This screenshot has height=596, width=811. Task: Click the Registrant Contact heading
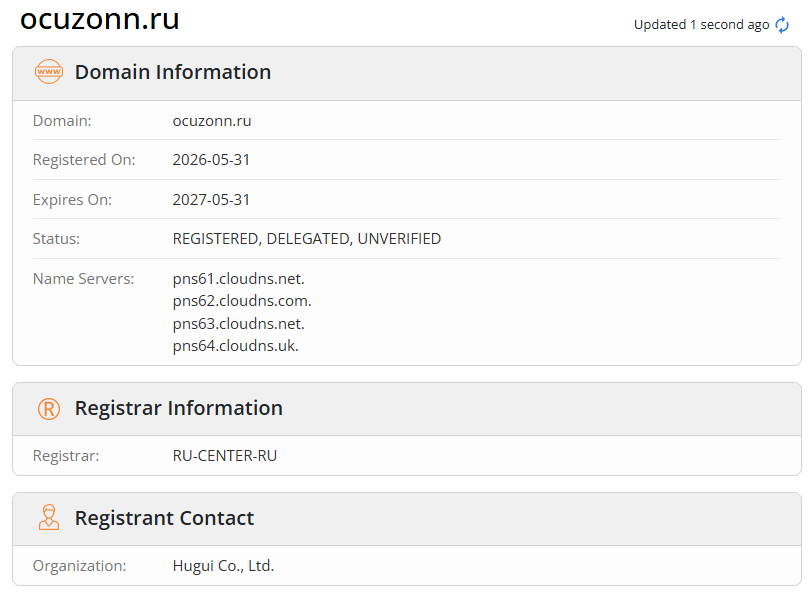tap(164, 518)
